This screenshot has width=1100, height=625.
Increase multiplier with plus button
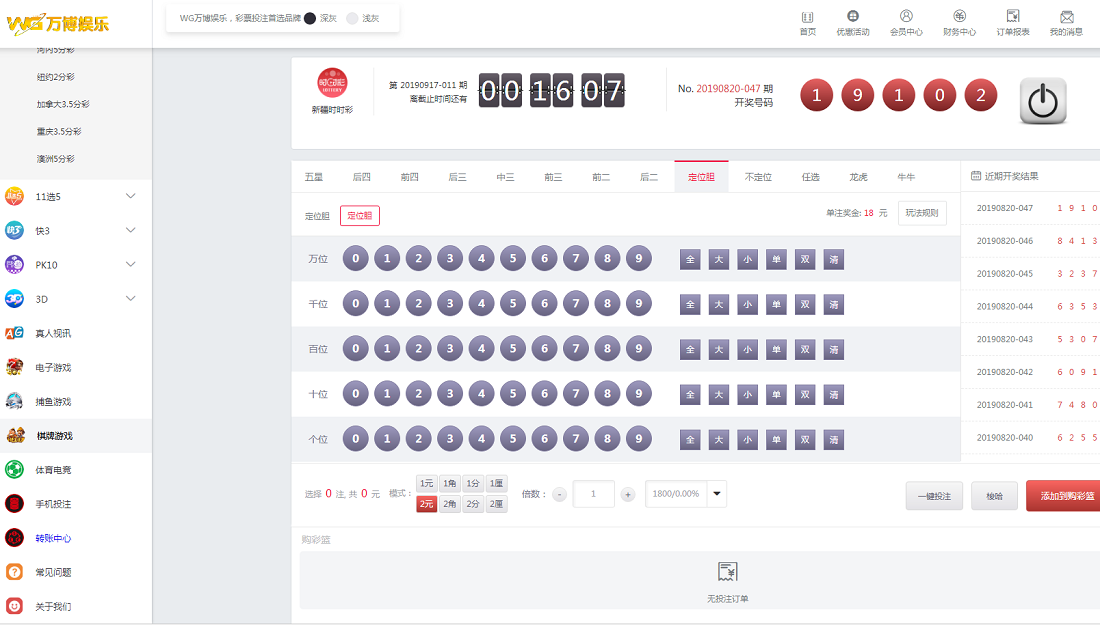click(628, 494)
